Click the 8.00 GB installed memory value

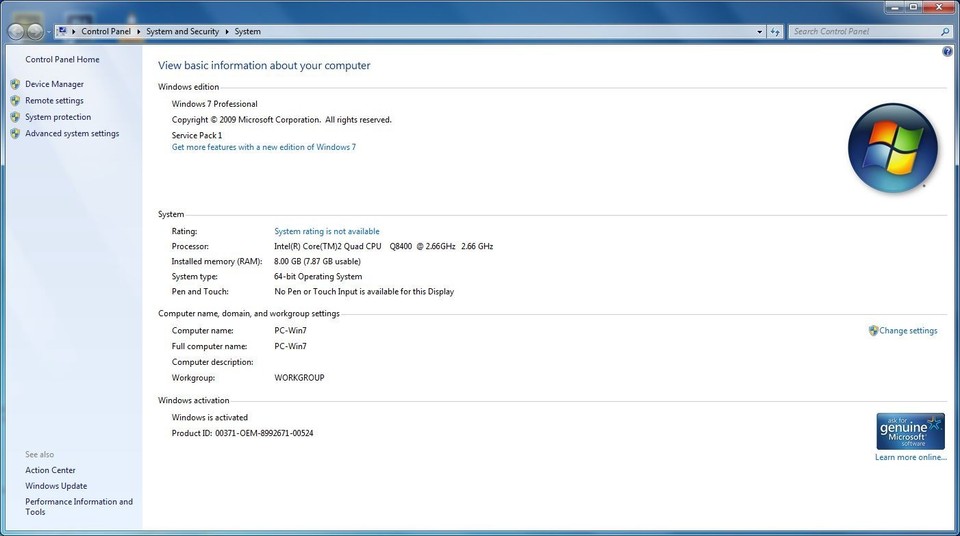tap(317, 262)
